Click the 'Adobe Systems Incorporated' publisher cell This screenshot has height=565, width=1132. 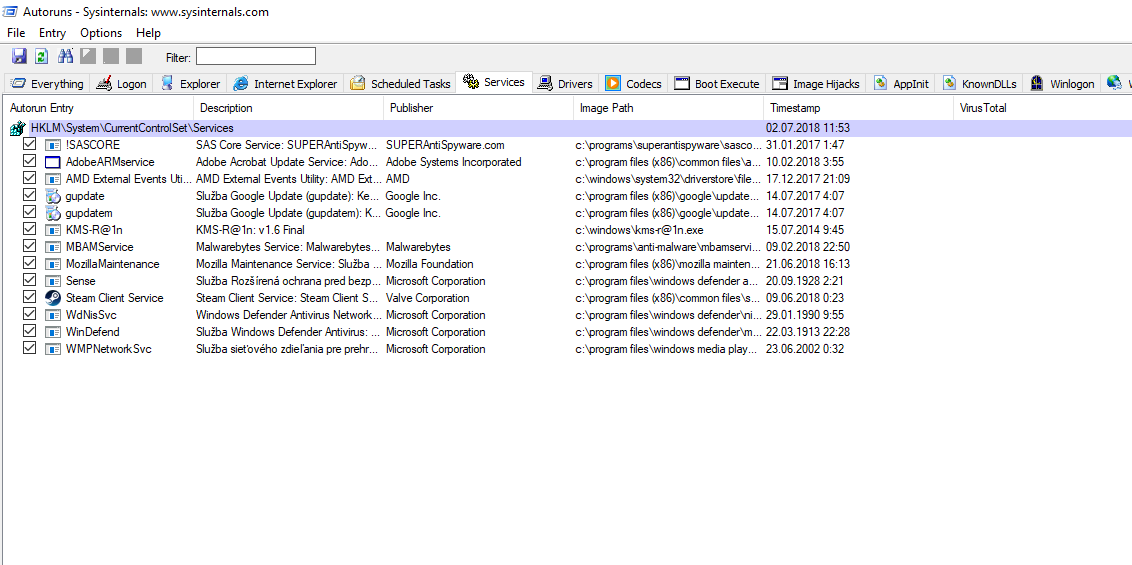(x=453, y=162)
